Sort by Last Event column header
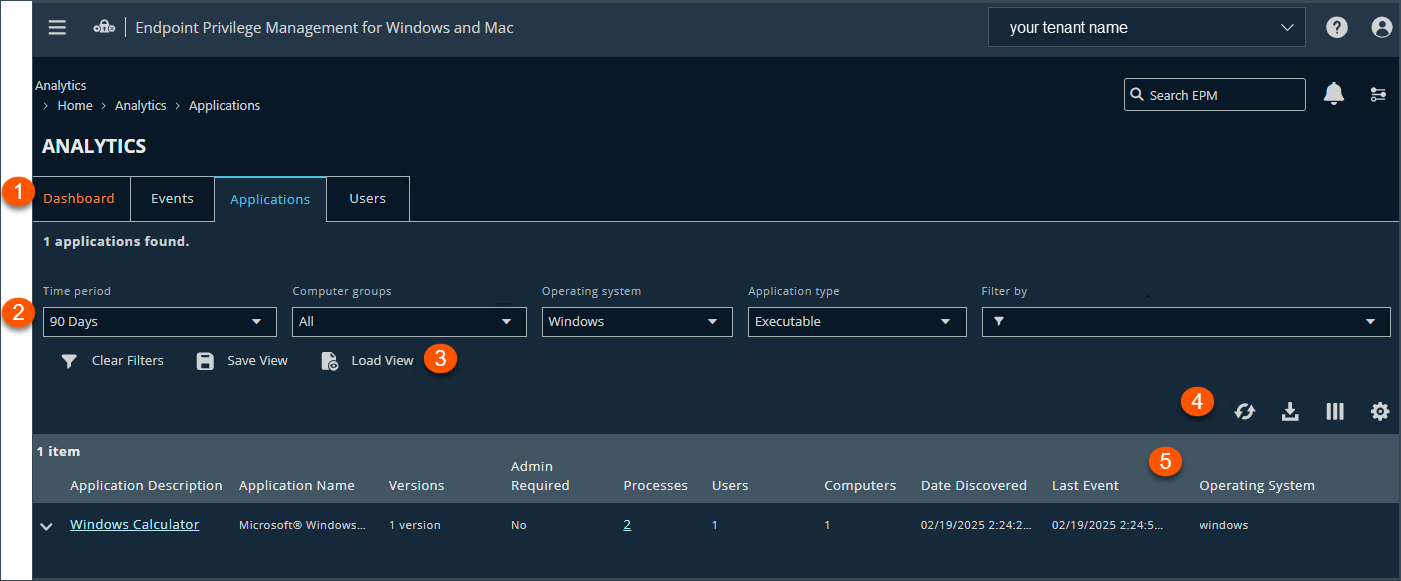 pos(1085,486)
